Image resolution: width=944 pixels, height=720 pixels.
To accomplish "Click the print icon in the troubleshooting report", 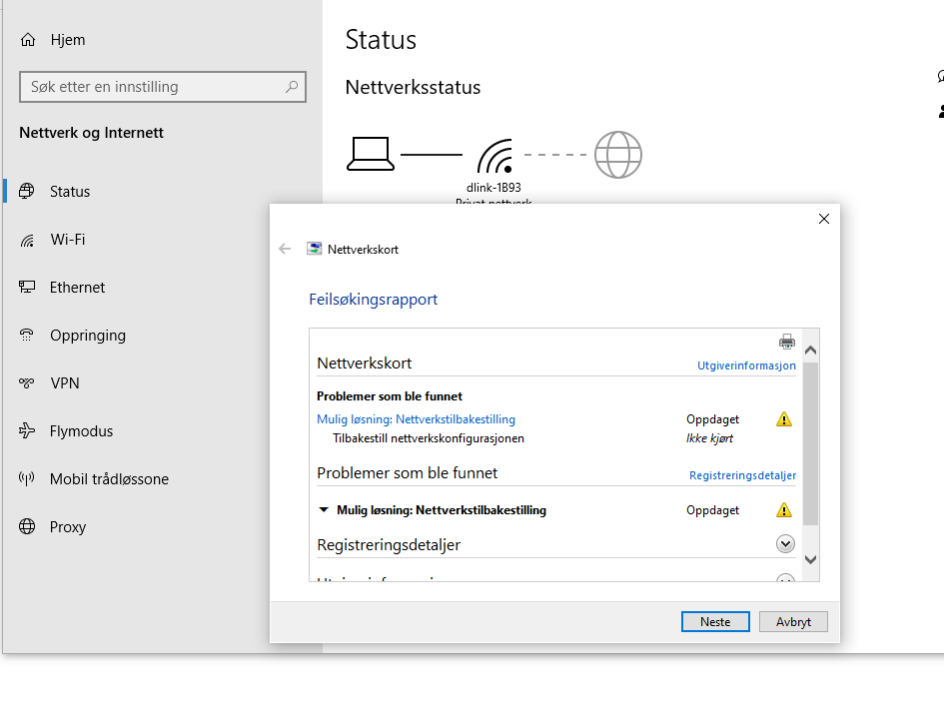I will click(x=787, y=340).
